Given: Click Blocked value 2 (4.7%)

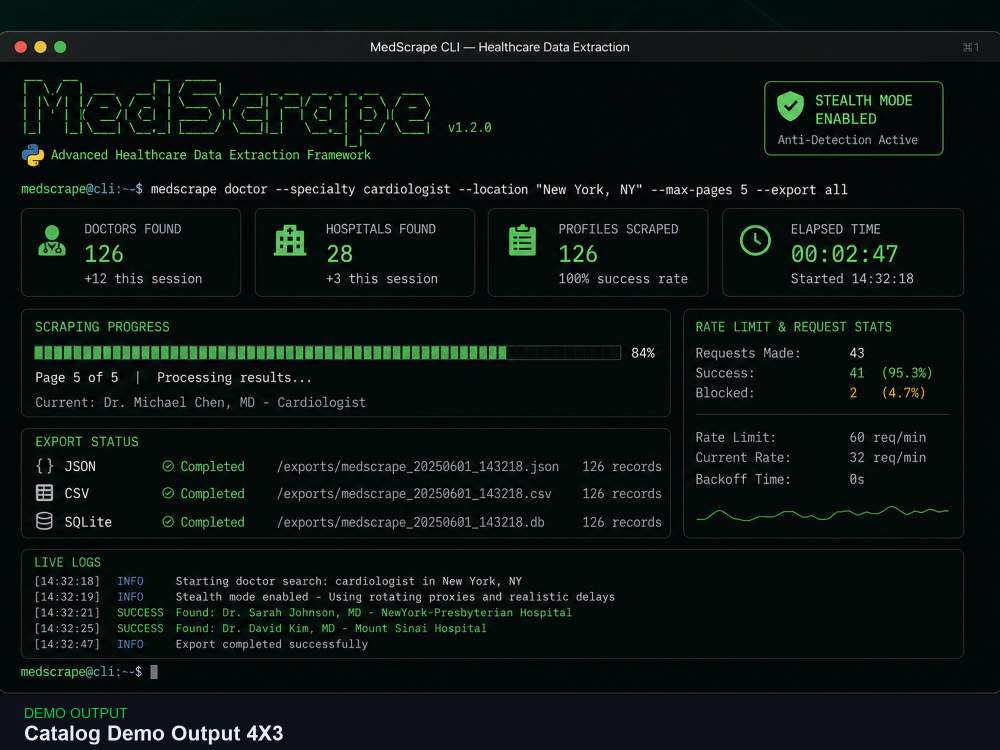Looking at the screenshot, I should [x=887, y=393].
